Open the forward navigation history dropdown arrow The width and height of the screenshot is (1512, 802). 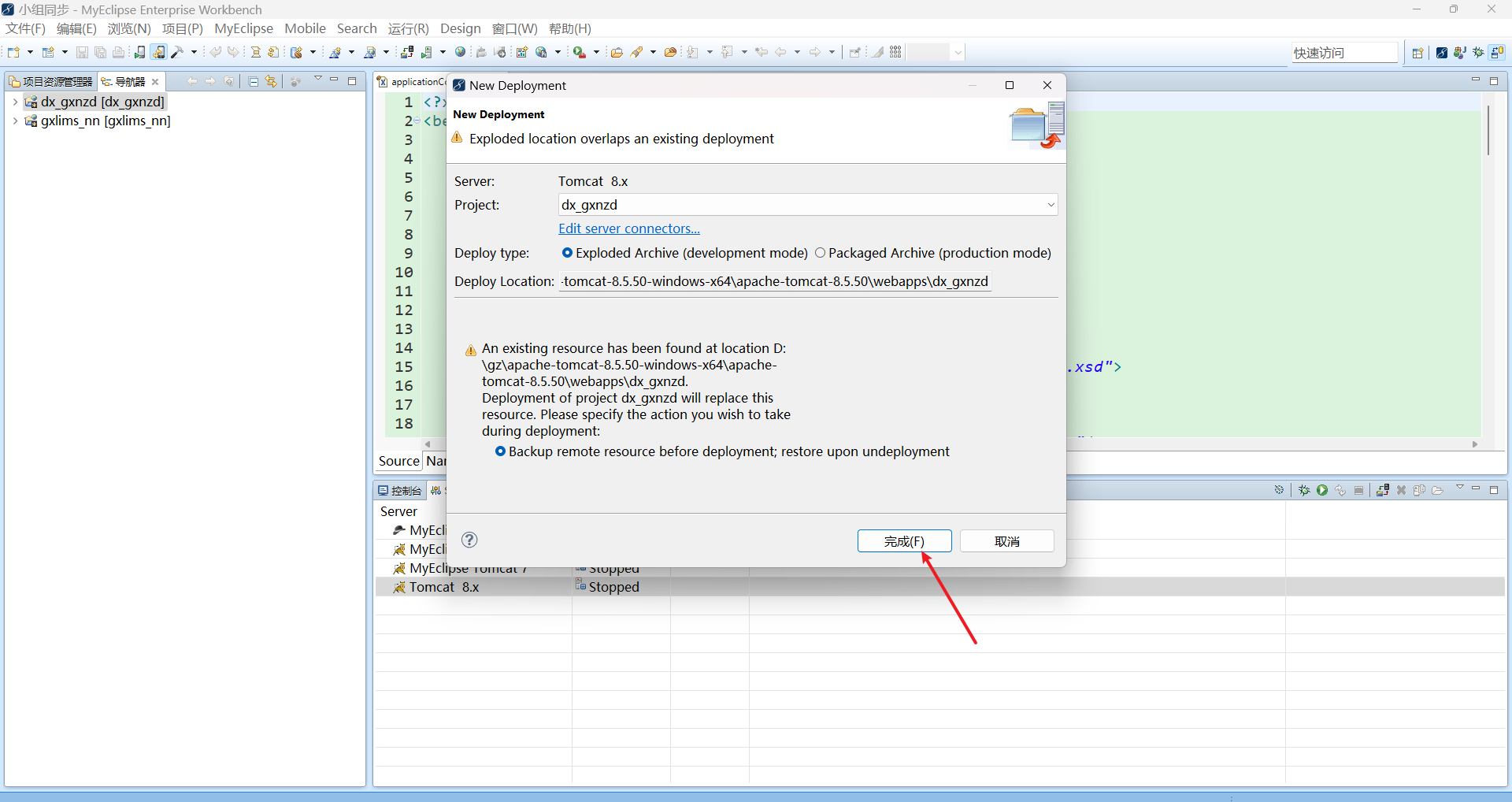[x=832, y=53]
